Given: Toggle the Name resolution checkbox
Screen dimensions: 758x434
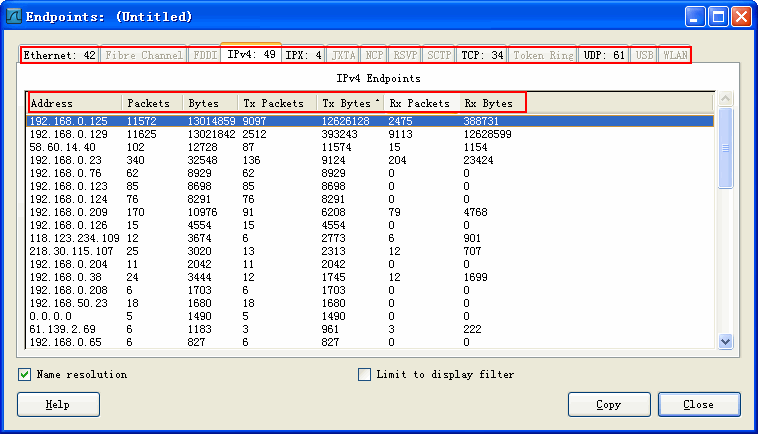Looking at the screenshot, I should [x=25, y=375].
